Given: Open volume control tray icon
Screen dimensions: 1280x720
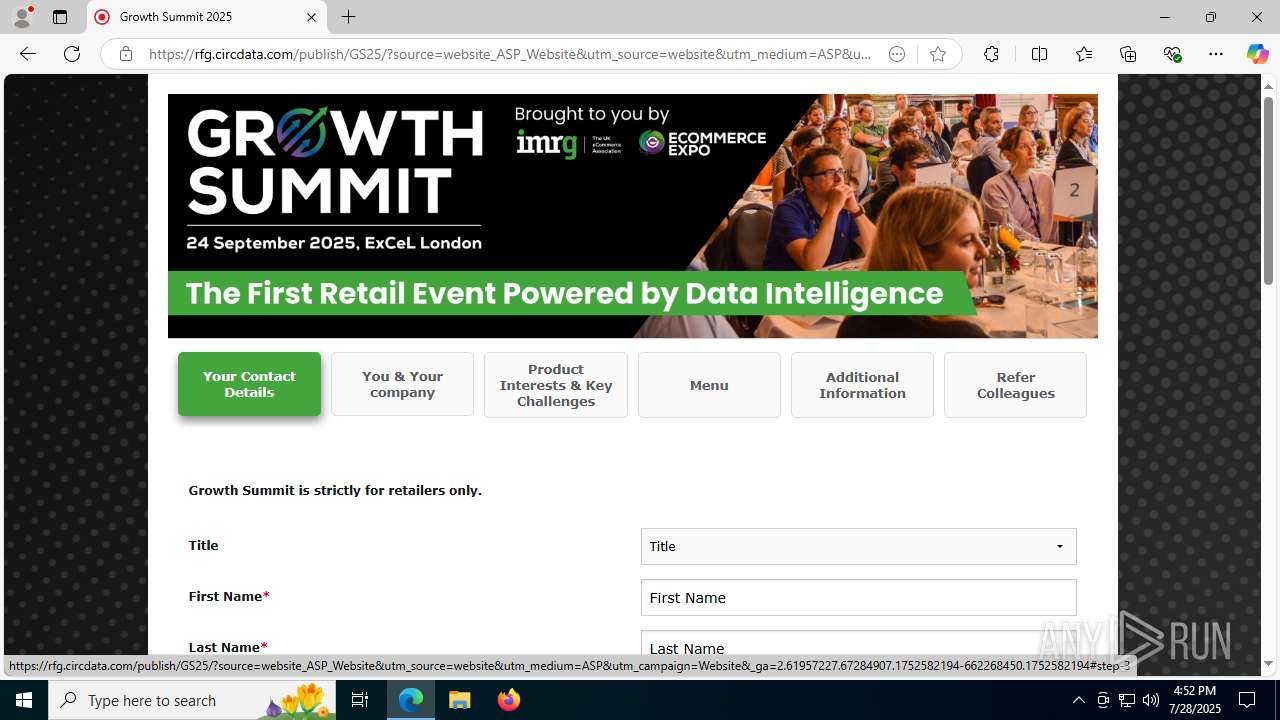Looking at the screenshot, I should coord(1150,700).
